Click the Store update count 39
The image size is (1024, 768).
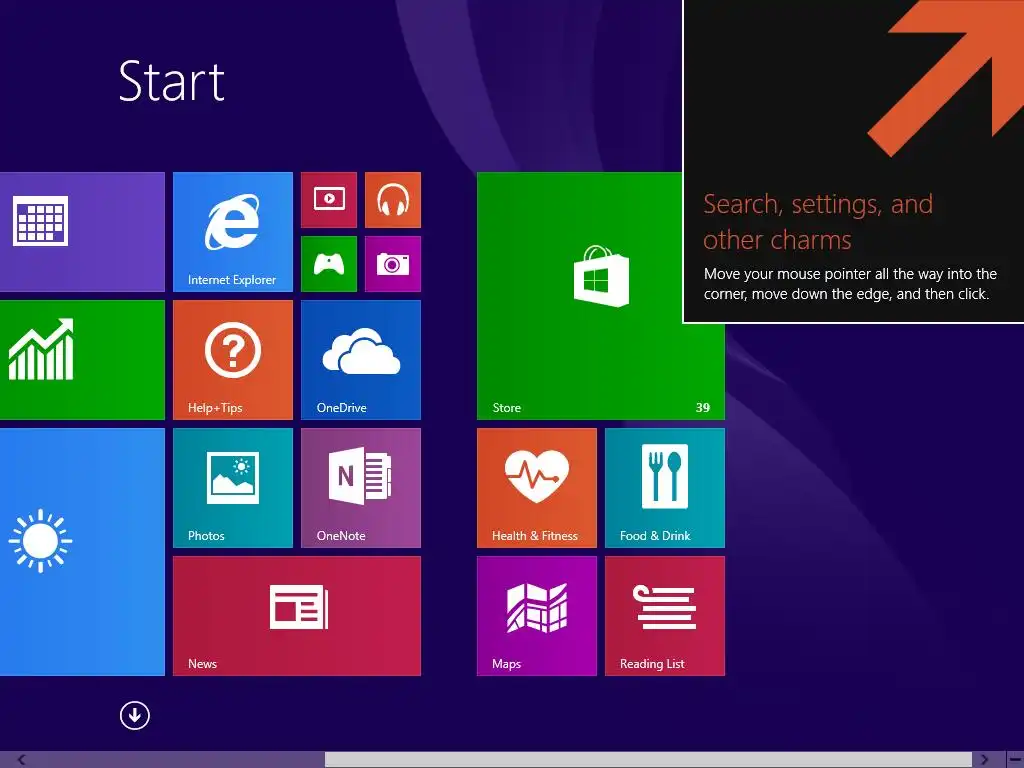[x=703, y=408]
